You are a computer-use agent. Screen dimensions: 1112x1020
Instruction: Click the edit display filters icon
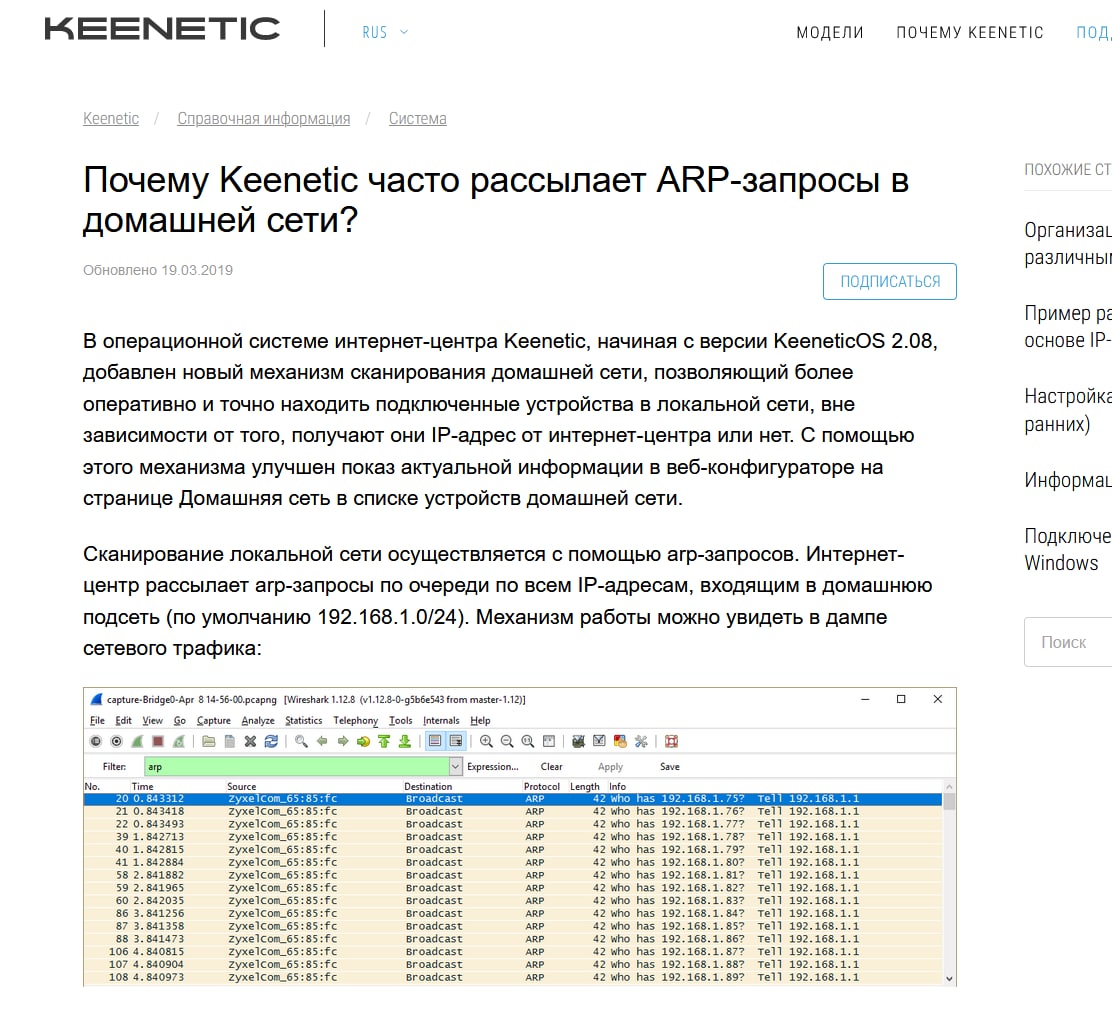coord(599,741)
